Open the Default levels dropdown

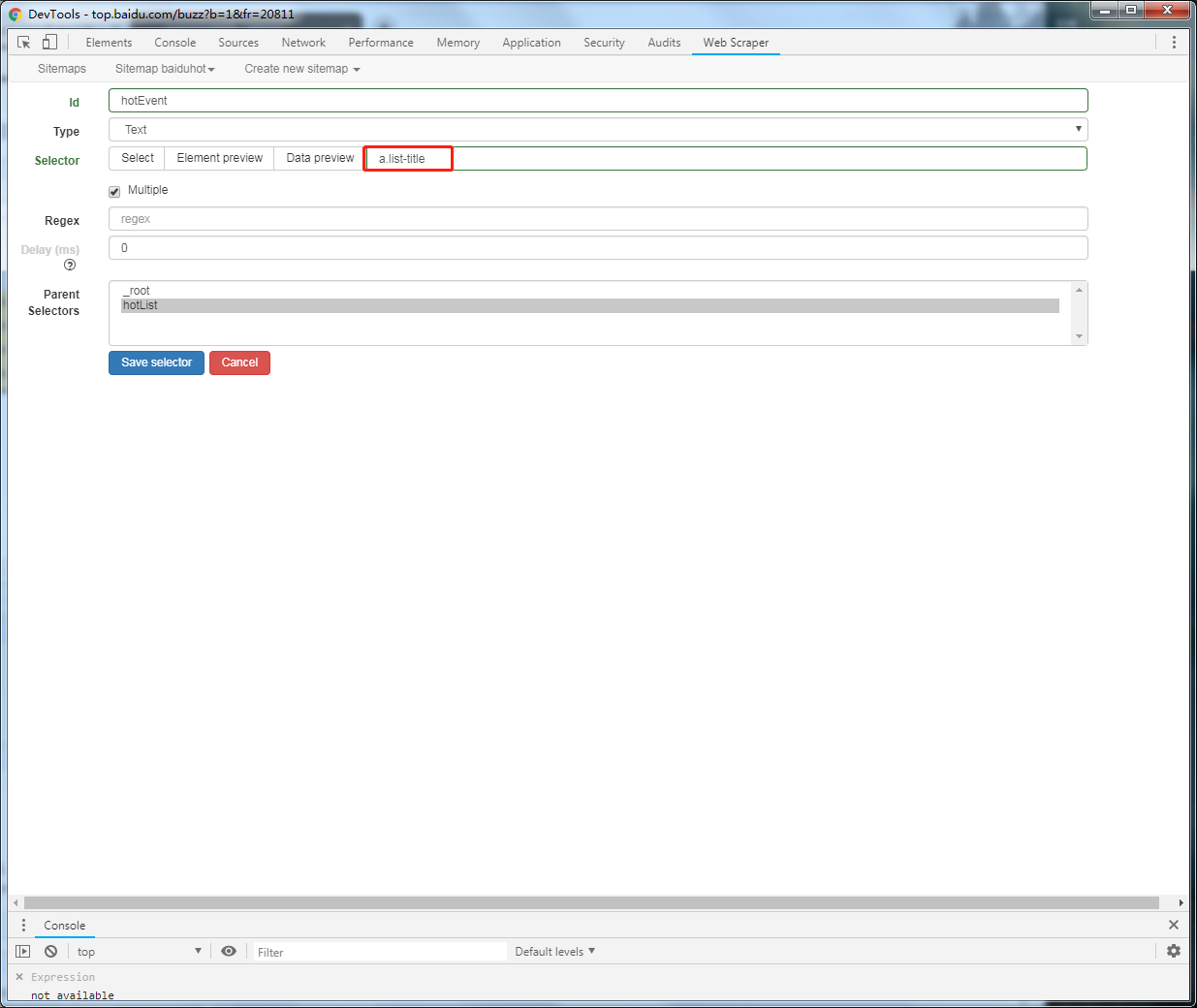[x=555, y=952]
